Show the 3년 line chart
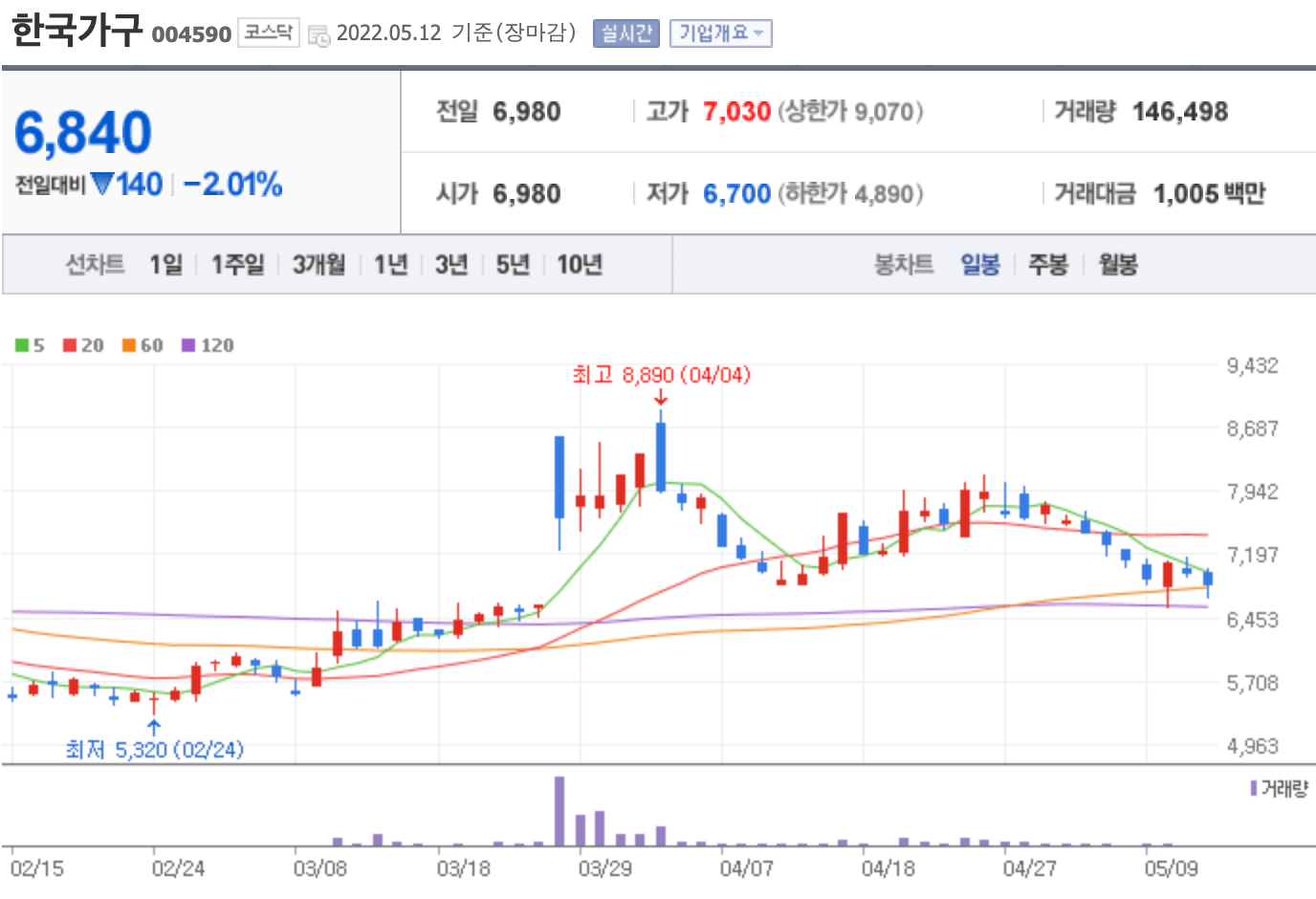 (451, 264)
